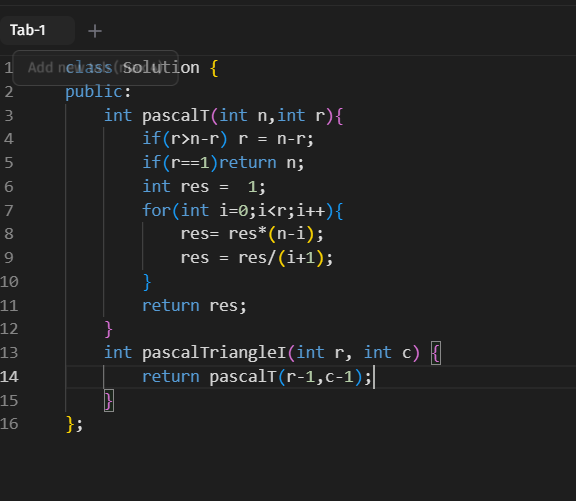Screen dimensions: 576x501
Task: Click 'res = res/(i+1);' statement
Action: [257, 258]
